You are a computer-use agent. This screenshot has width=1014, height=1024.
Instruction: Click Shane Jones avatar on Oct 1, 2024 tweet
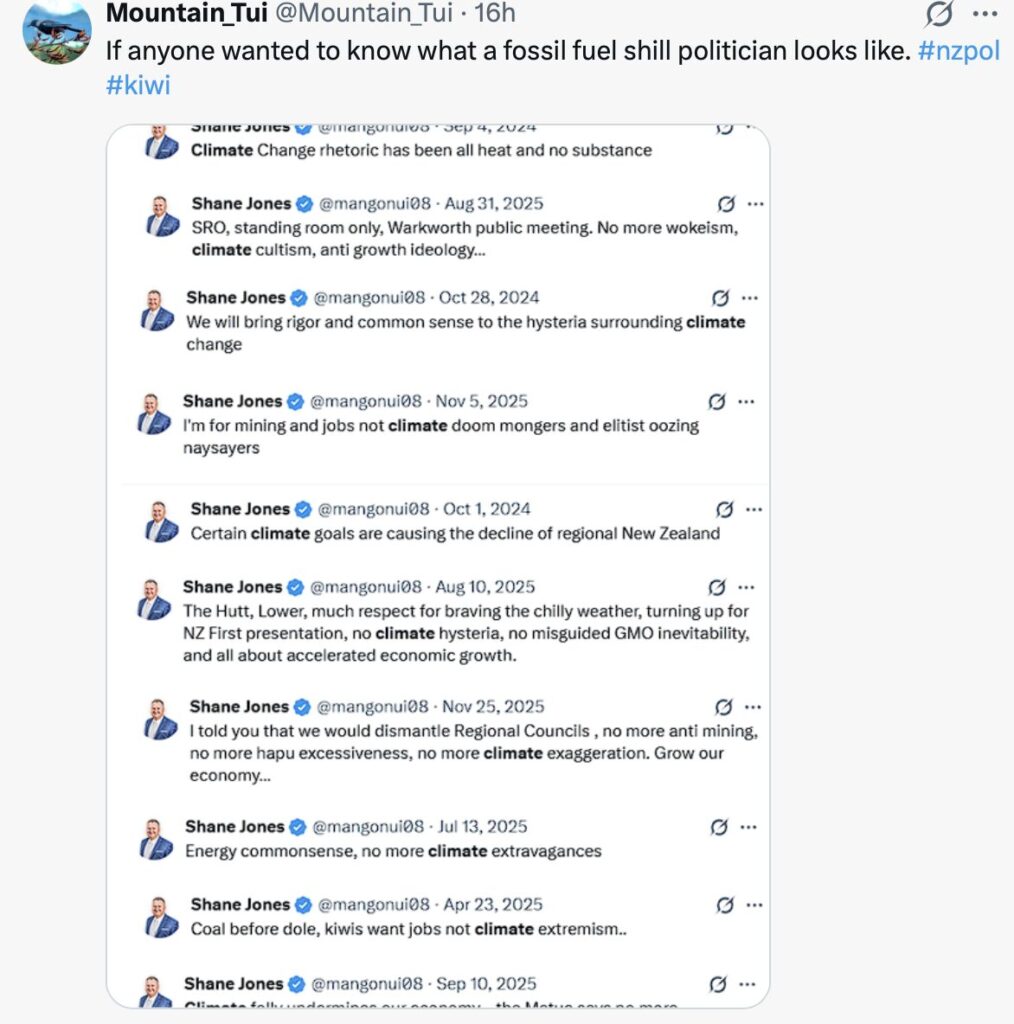(159, 520)
